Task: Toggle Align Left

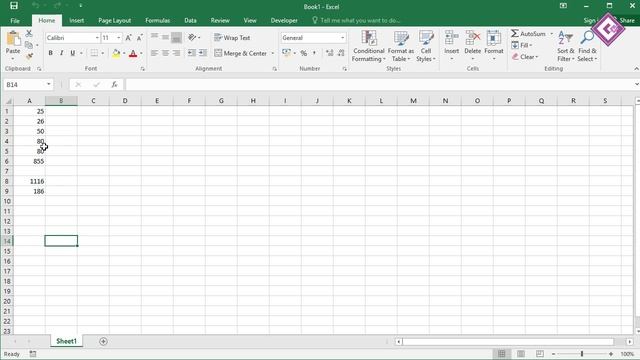Action: pos(154,53)
